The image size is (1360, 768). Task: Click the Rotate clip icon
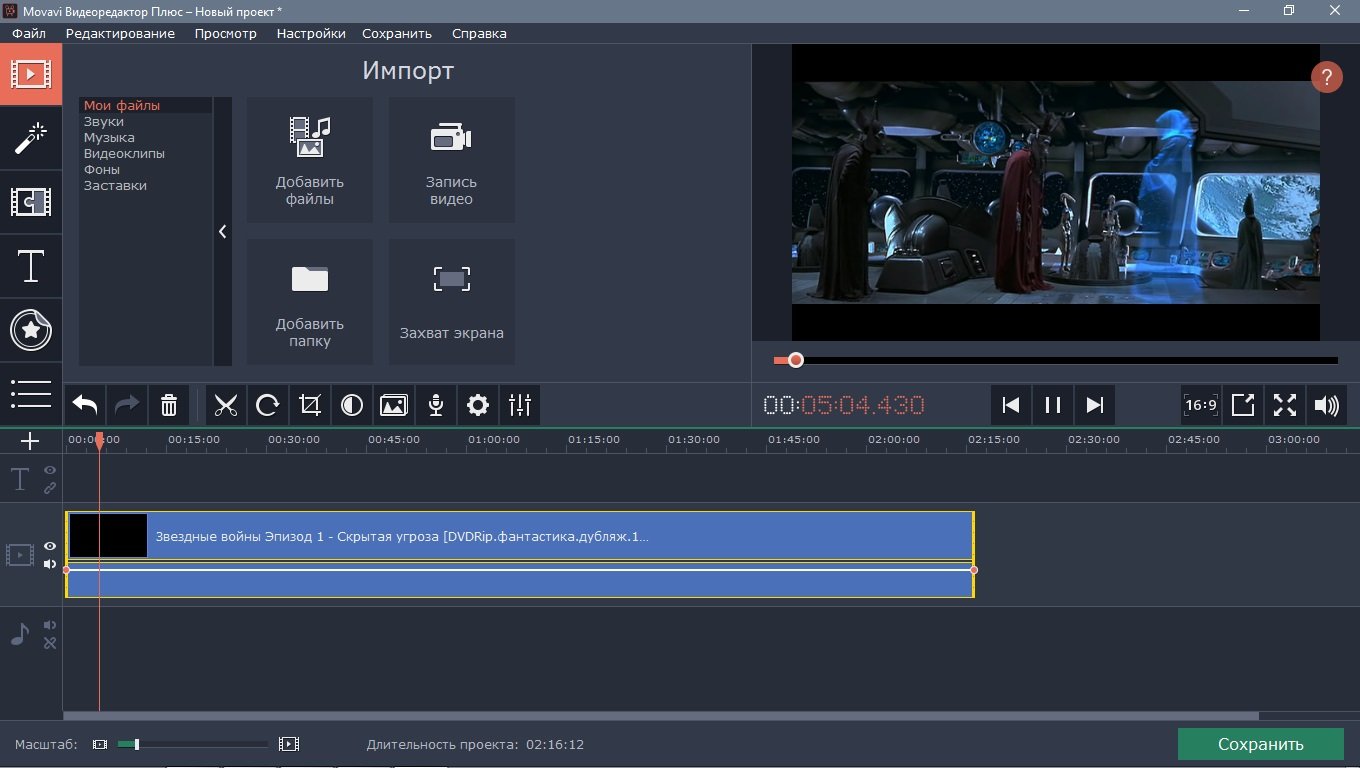(268, 405)
